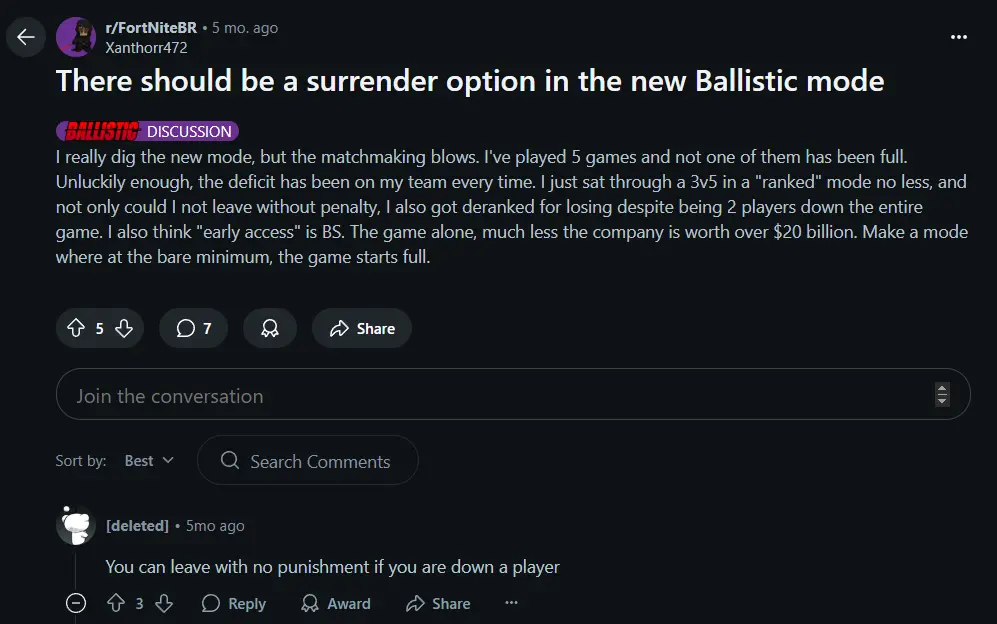The height and width of the screenshot is (624, 997).
Task: Filter by Ballistic Discussion flair
Action: pyautogui.click(x=148, y=131)
